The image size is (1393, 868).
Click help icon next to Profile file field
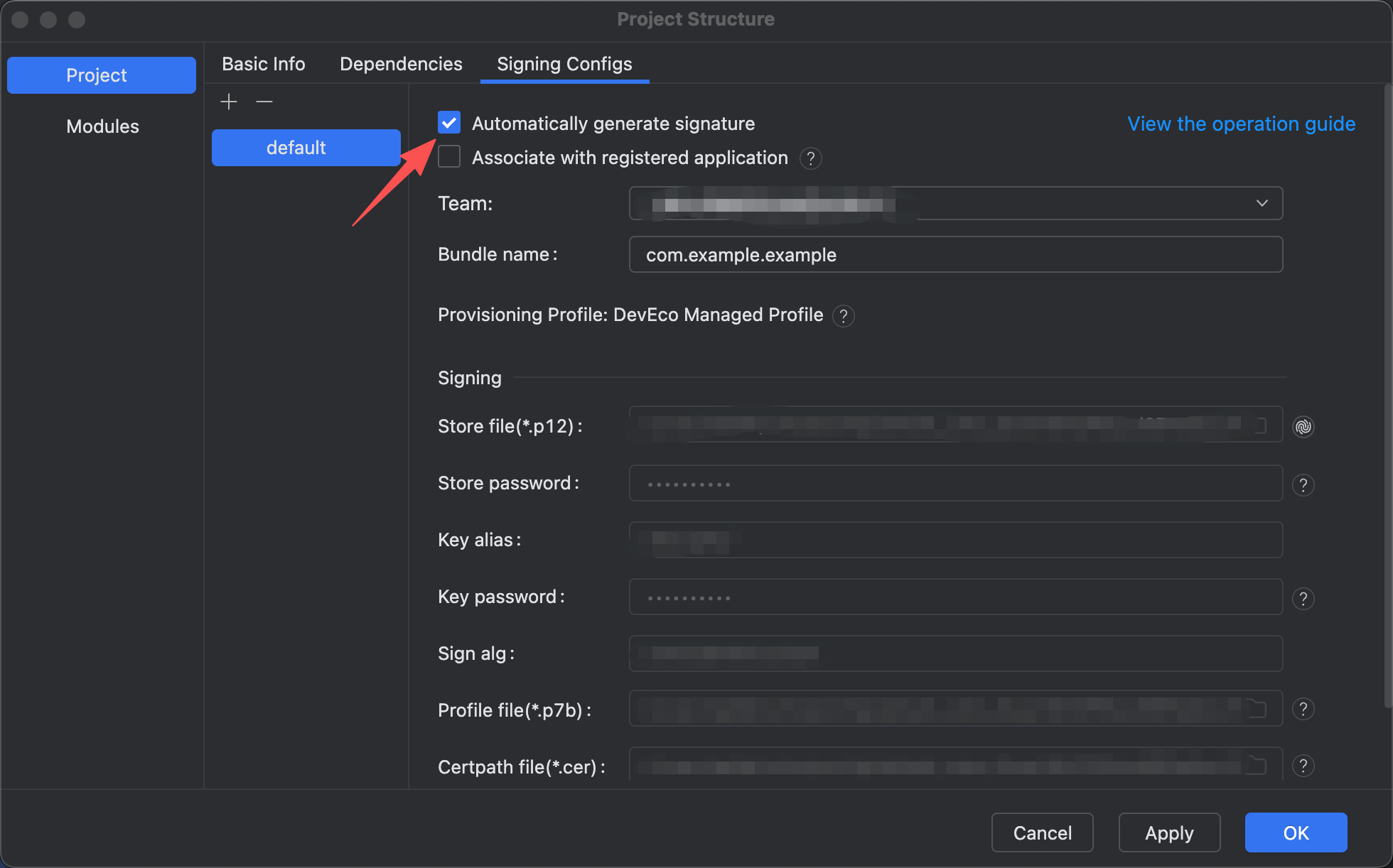[x=1303, y=709]
